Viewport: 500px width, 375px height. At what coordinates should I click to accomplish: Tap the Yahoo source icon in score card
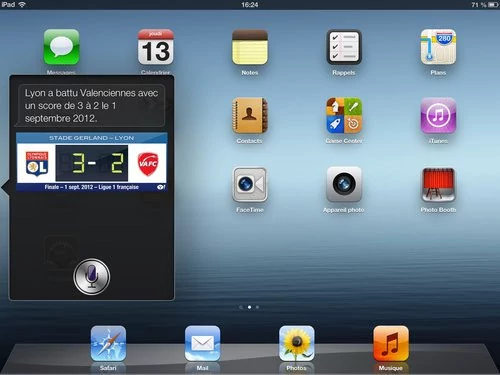pyautogui.click(x=161, y=187)
